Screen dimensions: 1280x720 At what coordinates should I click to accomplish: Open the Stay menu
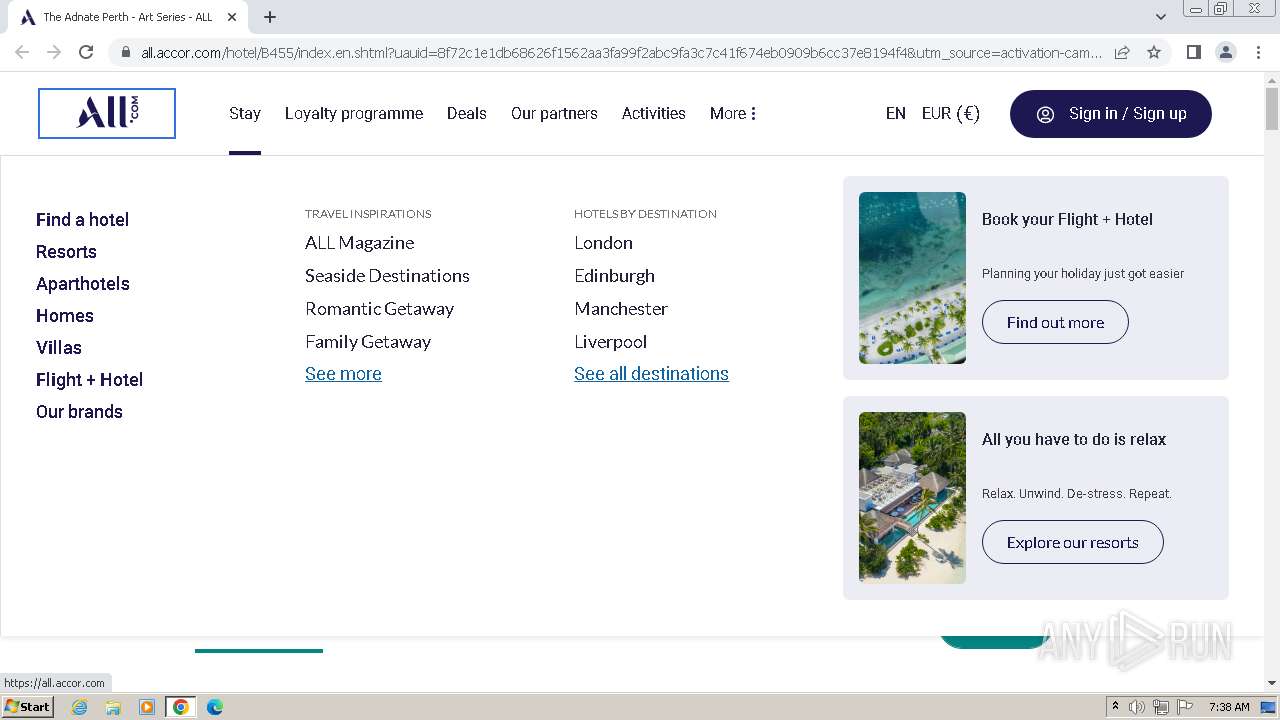tap(245, 113)
